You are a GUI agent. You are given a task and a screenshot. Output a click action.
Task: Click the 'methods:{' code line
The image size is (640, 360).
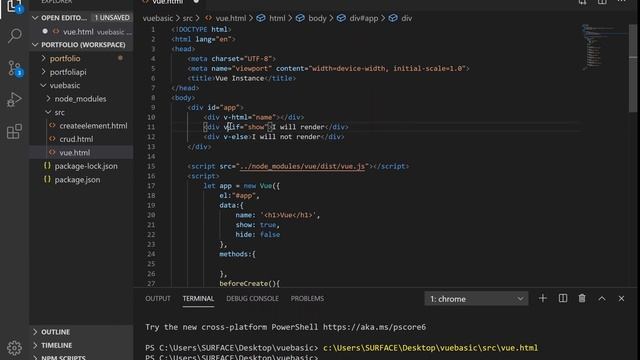click(x=237, y=254)
